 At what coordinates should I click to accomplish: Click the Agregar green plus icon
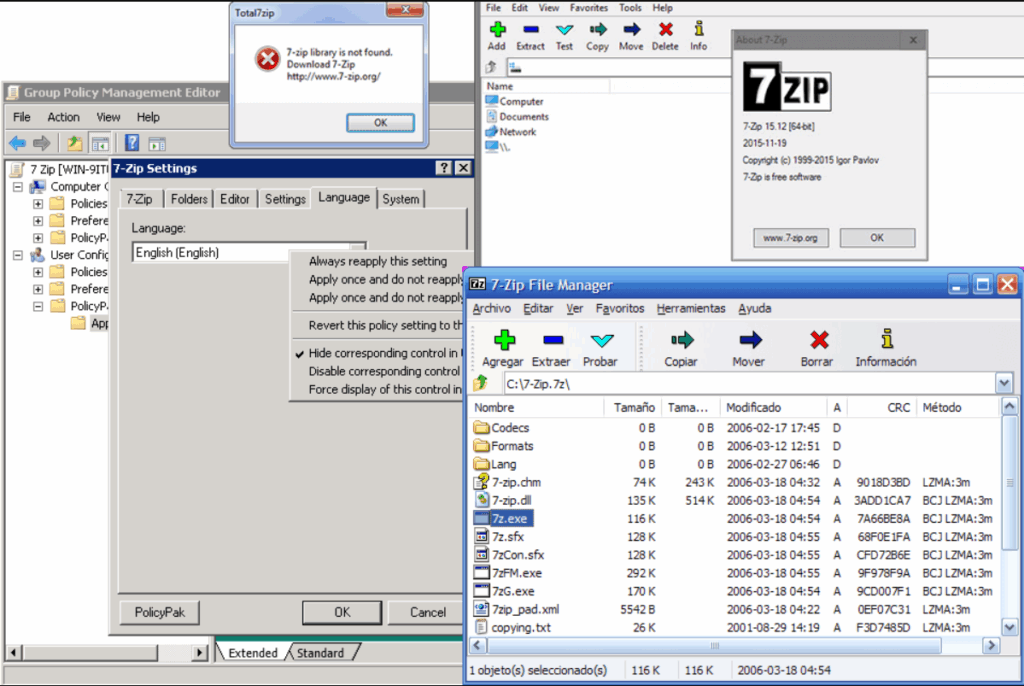(x=504, y=340)
